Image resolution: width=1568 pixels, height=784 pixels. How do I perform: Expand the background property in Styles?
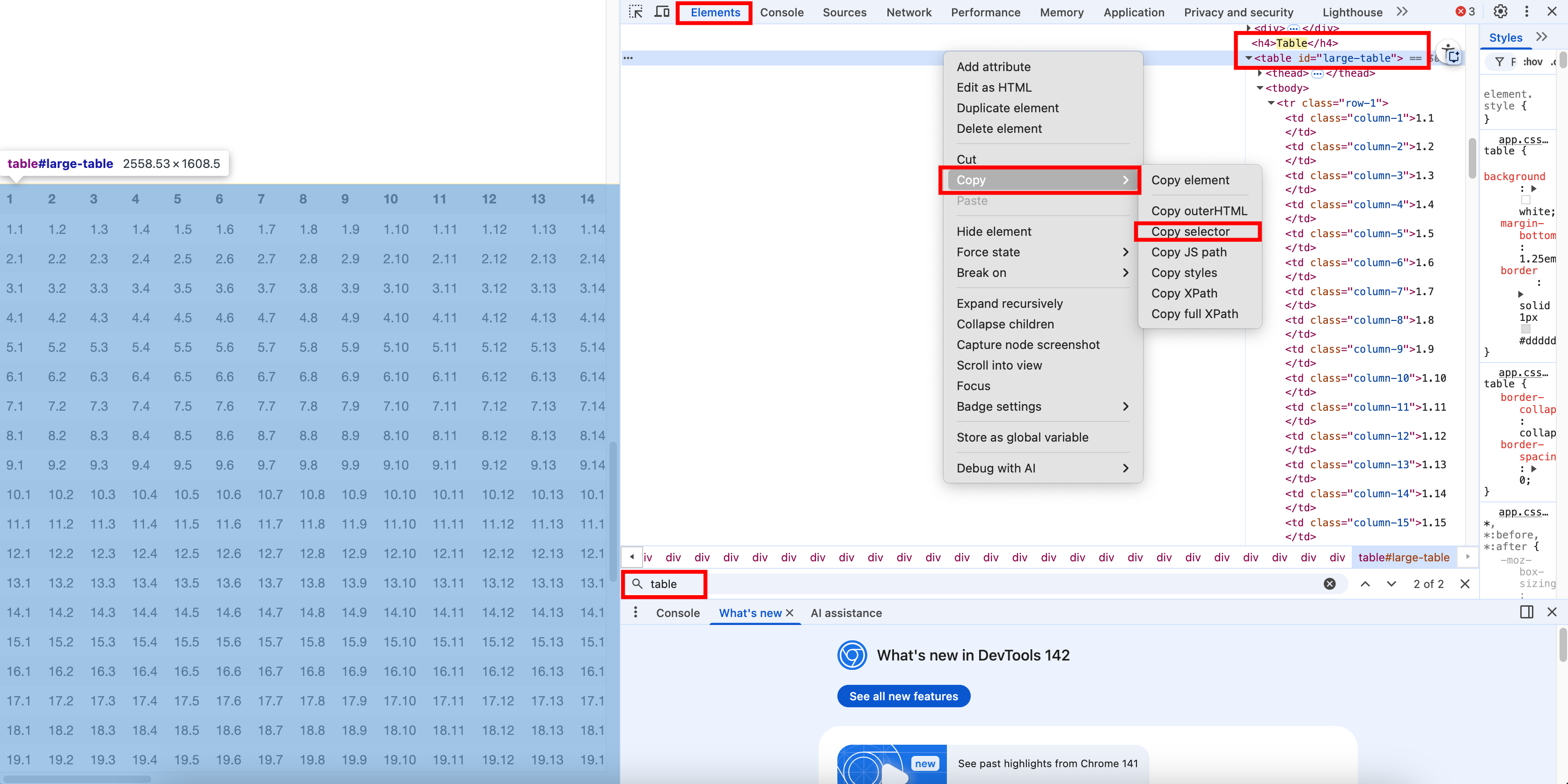coord(1534,189)
